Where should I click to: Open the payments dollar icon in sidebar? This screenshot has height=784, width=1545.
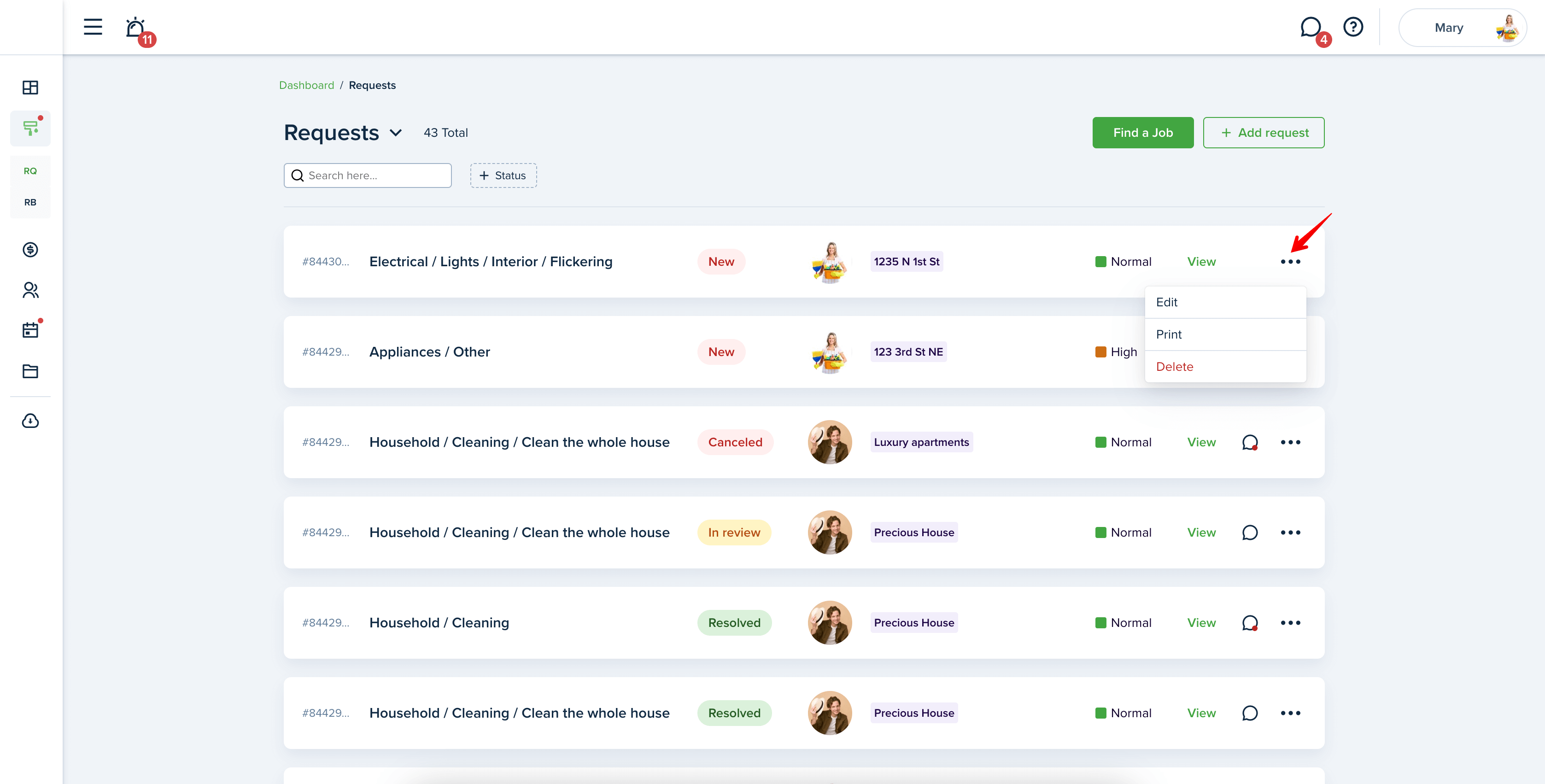[30, 250]
